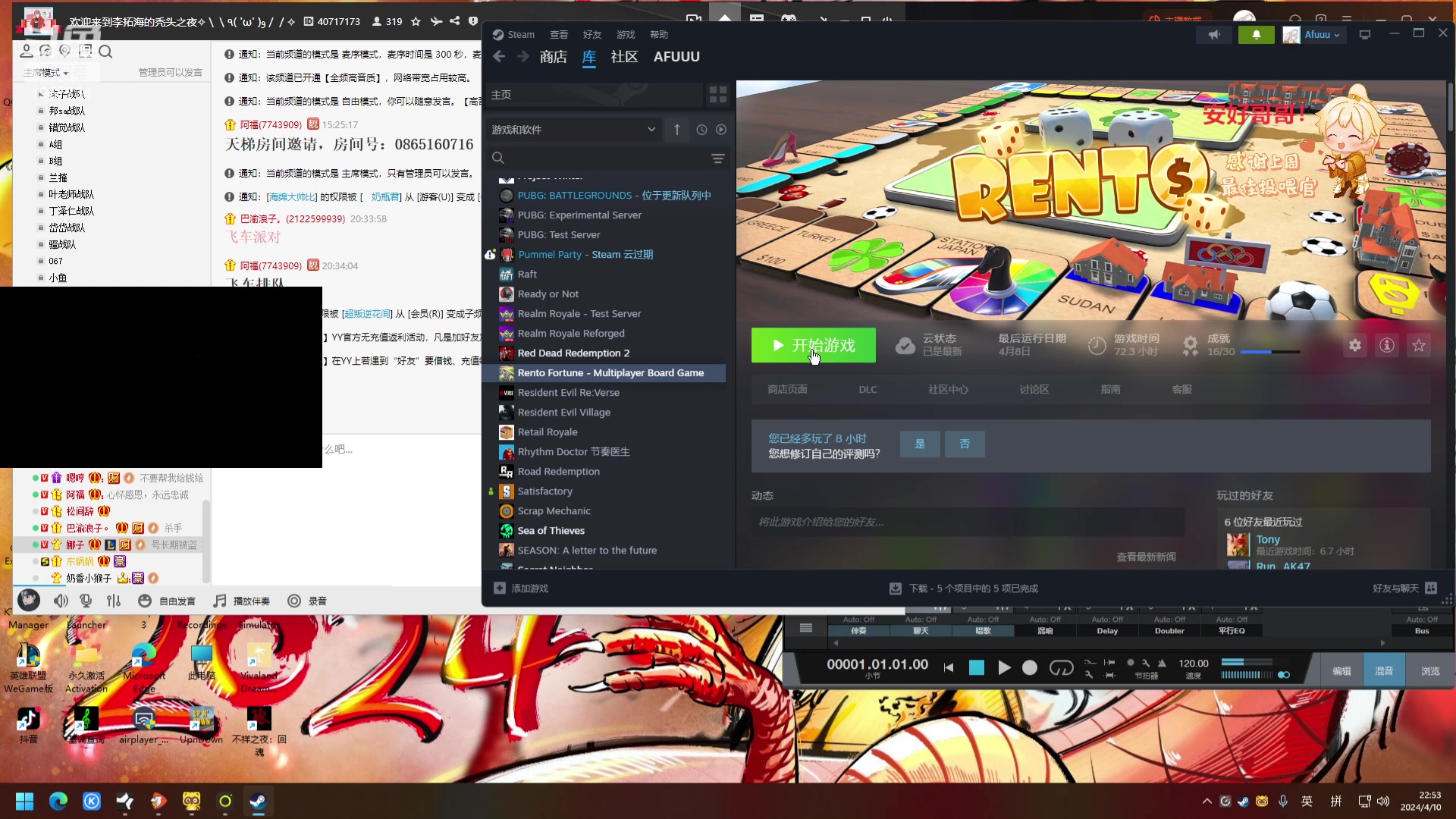Viewport: 1456px width, 819px height.
Task: Click the Steam library search field
Action: pos(605,158)
